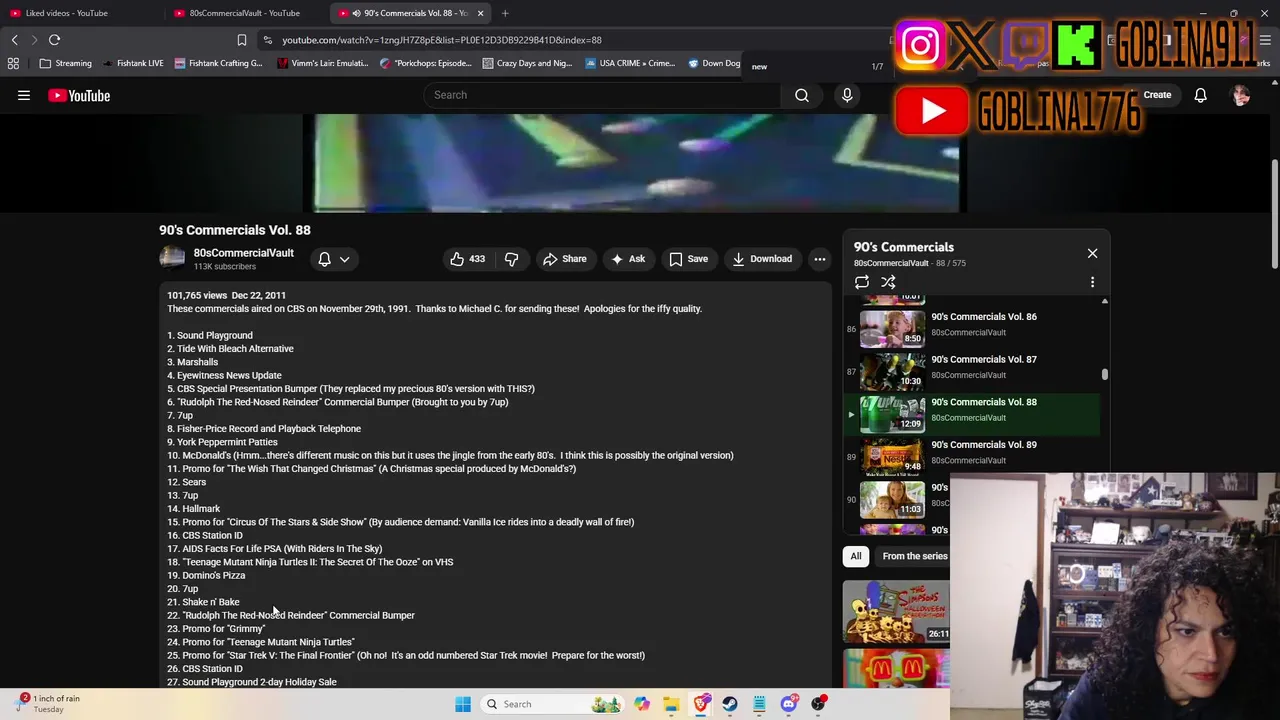
Task: Bookmark this page icon in address bar
Action: point(241,40)
